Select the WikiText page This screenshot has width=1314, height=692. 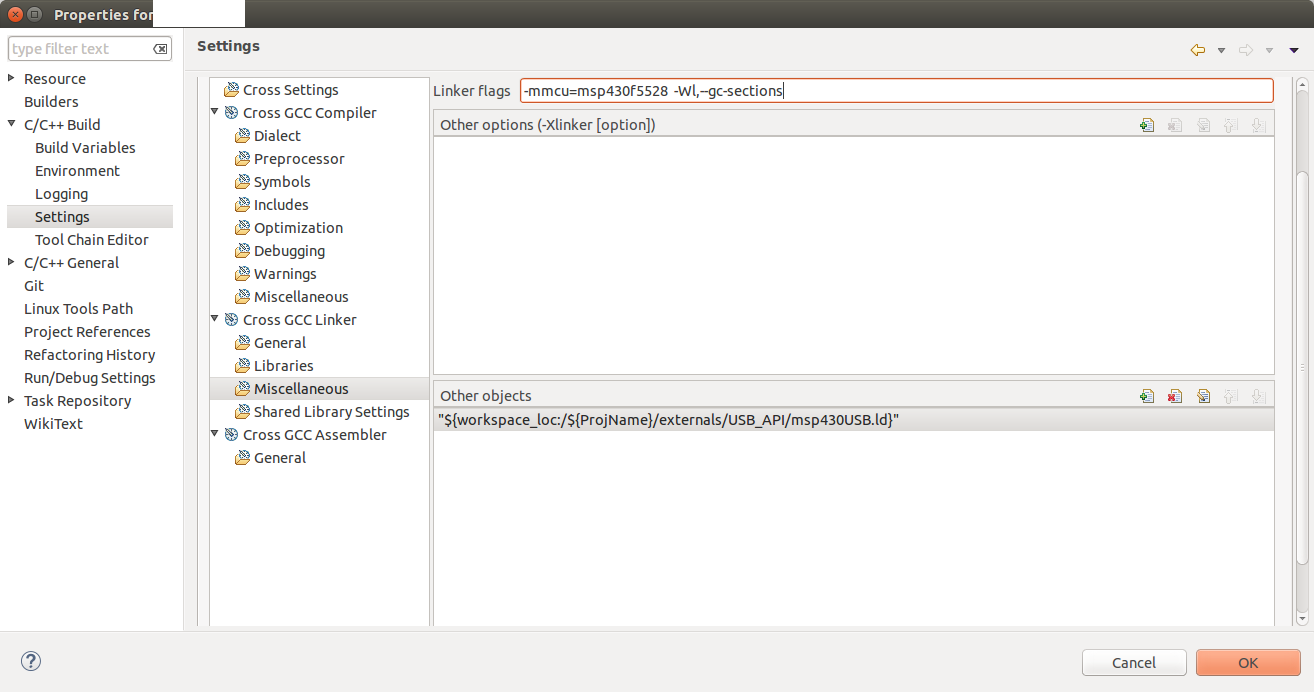[x=53, y=424]
